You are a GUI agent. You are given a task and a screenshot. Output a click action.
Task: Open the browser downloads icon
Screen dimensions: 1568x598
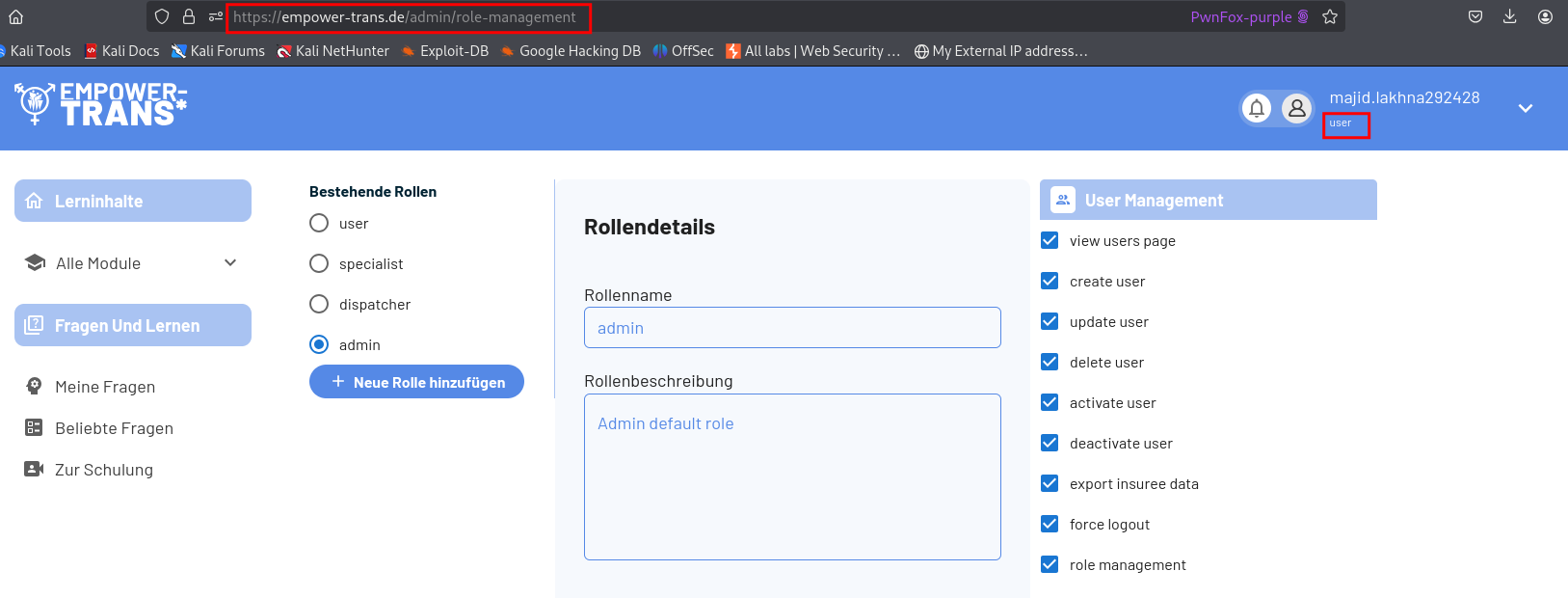coord(1510,16)
